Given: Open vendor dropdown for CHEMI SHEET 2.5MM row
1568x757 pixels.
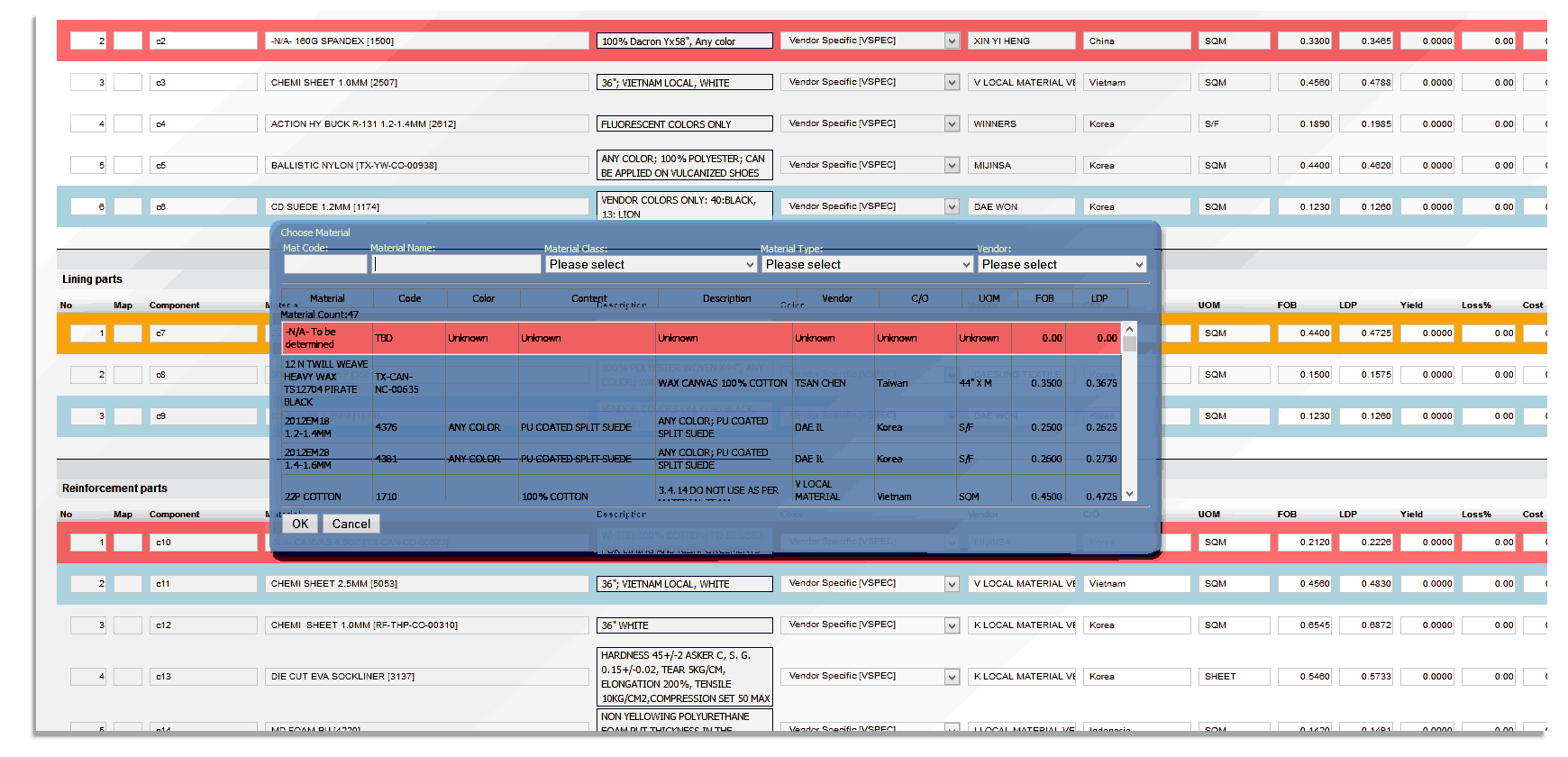Looking at the screenshot, I should 952,584.
